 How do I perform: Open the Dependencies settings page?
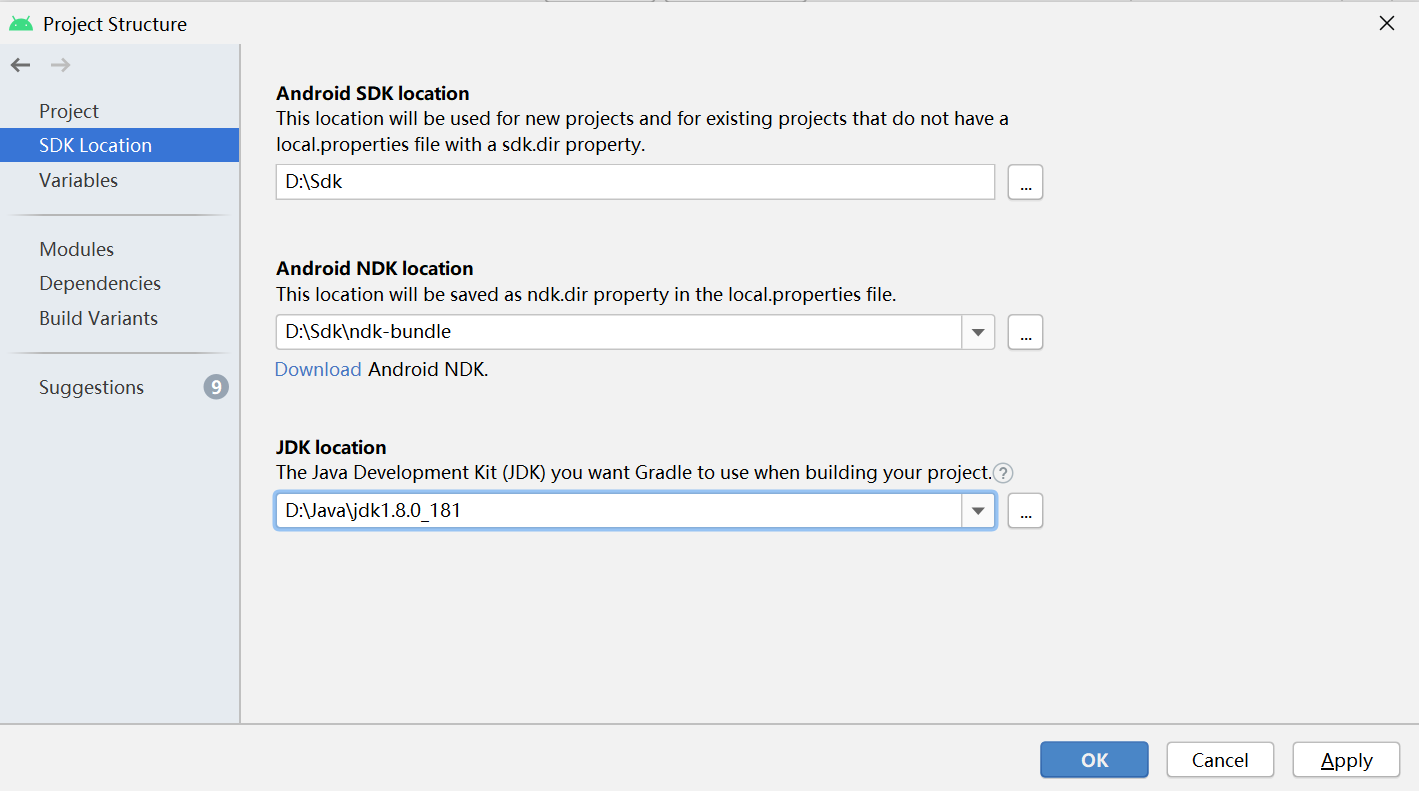99,283
